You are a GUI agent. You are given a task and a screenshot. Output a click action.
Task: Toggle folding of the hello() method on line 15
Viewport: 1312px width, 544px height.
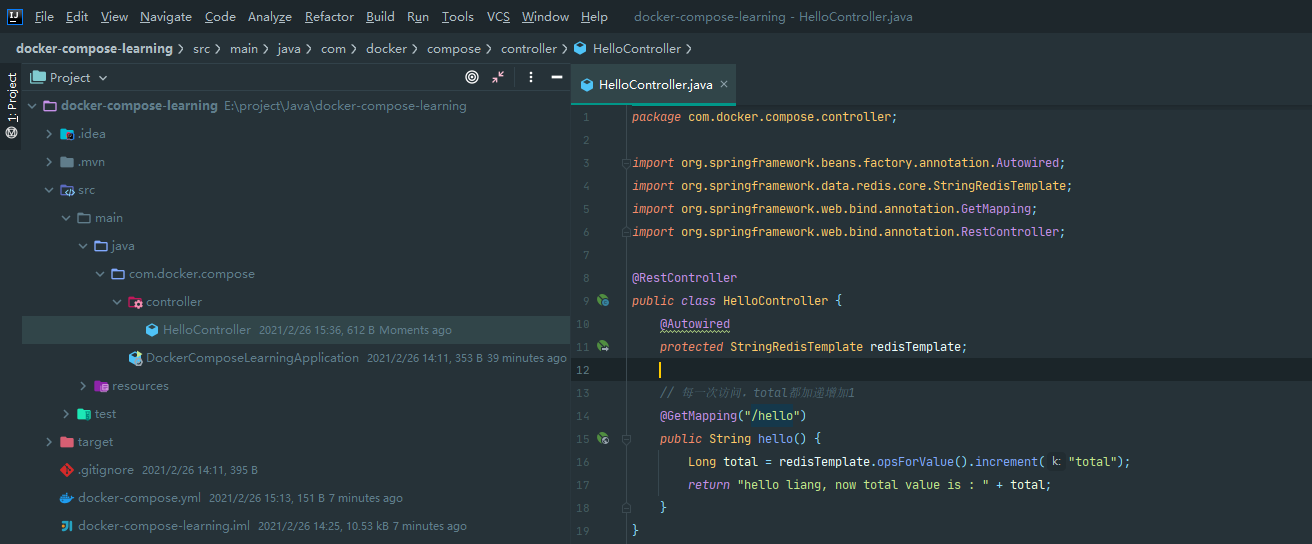pyautogui.click(x=626, y=439)
